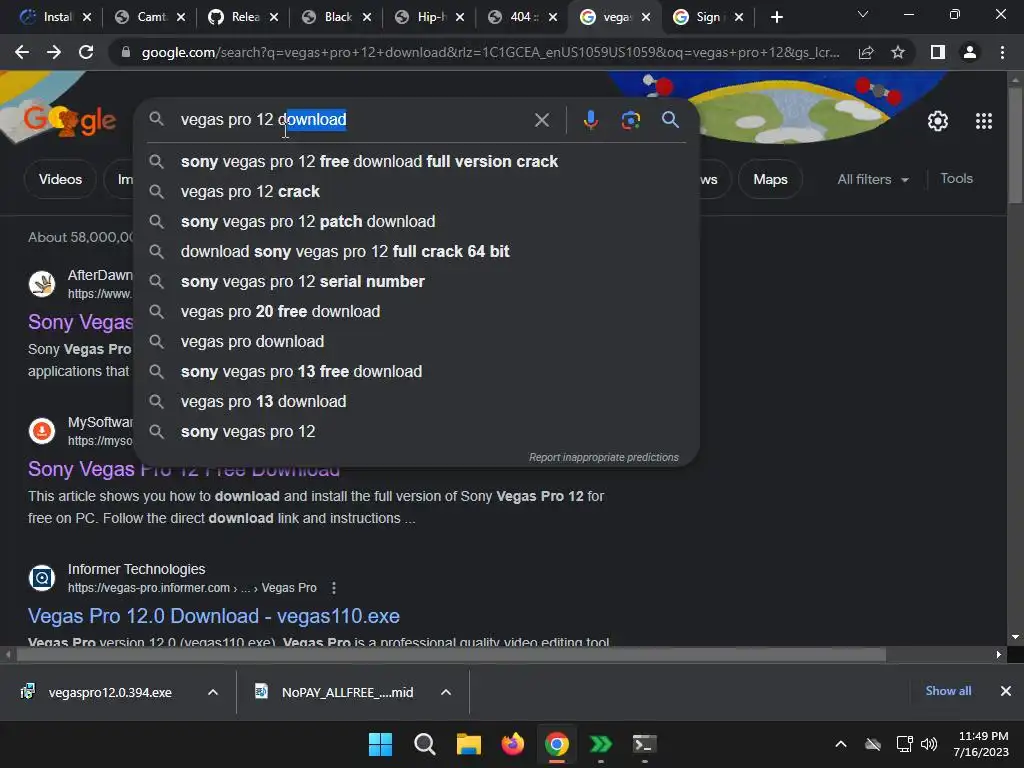Click the MySoftware result favicon

click(x=42, y=431)
